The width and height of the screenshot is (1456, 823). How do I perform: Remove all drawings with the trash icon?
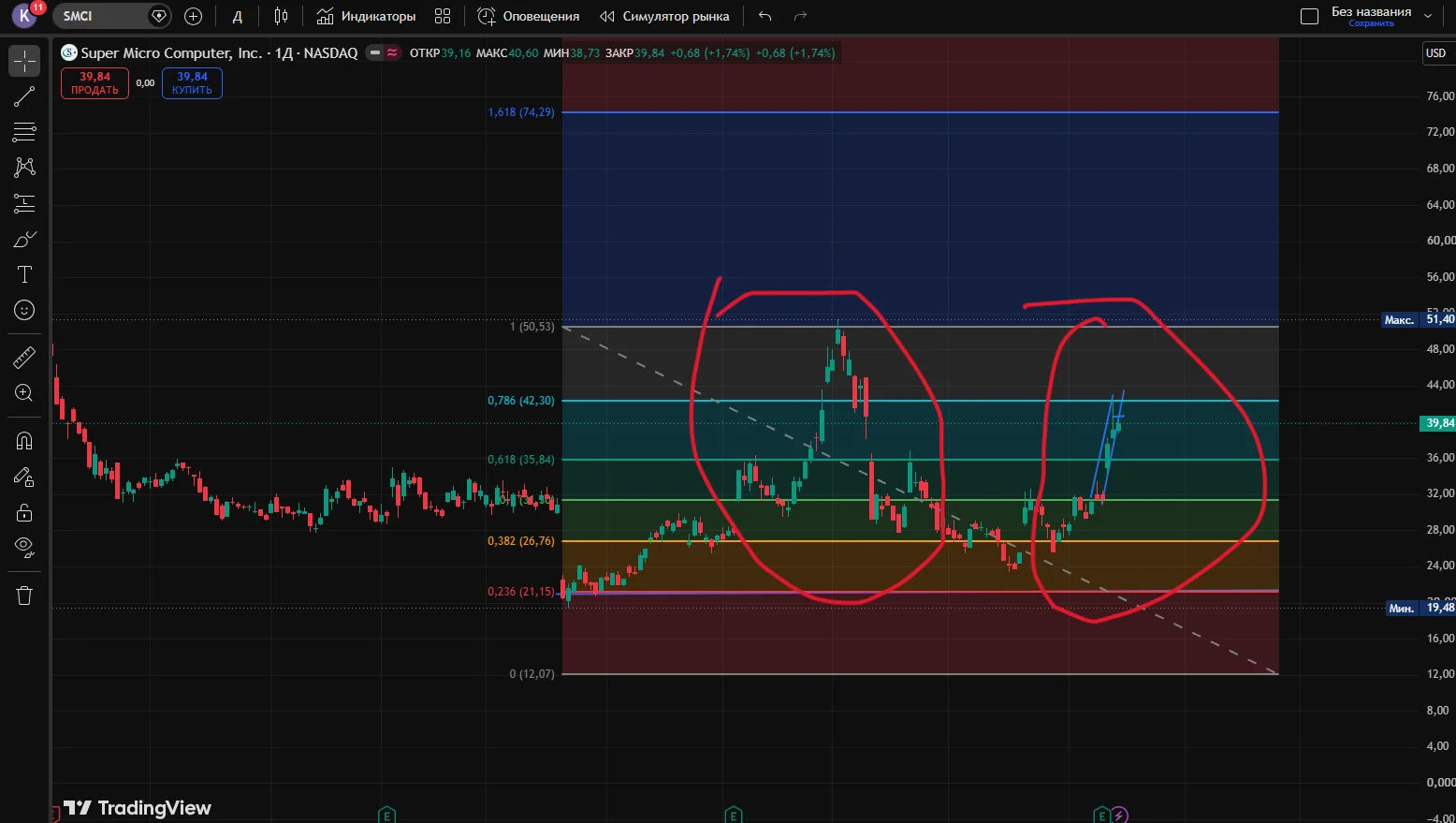24,595
